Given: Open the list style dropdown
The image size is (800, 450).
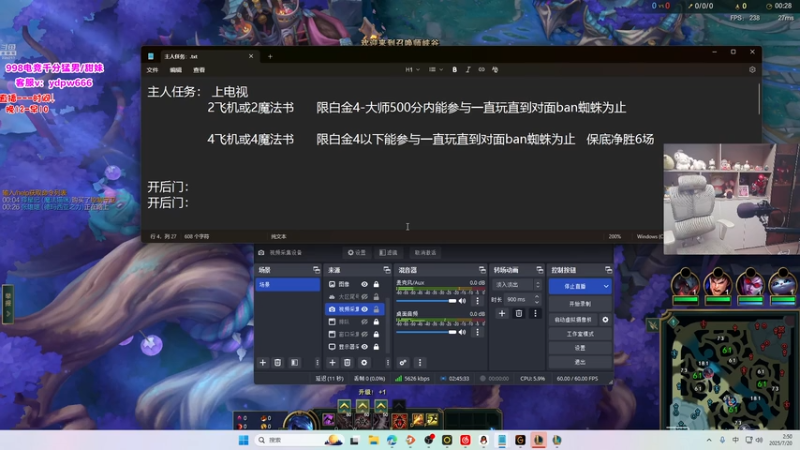Looking at the screenshot, I should click(x=436, y=70).
